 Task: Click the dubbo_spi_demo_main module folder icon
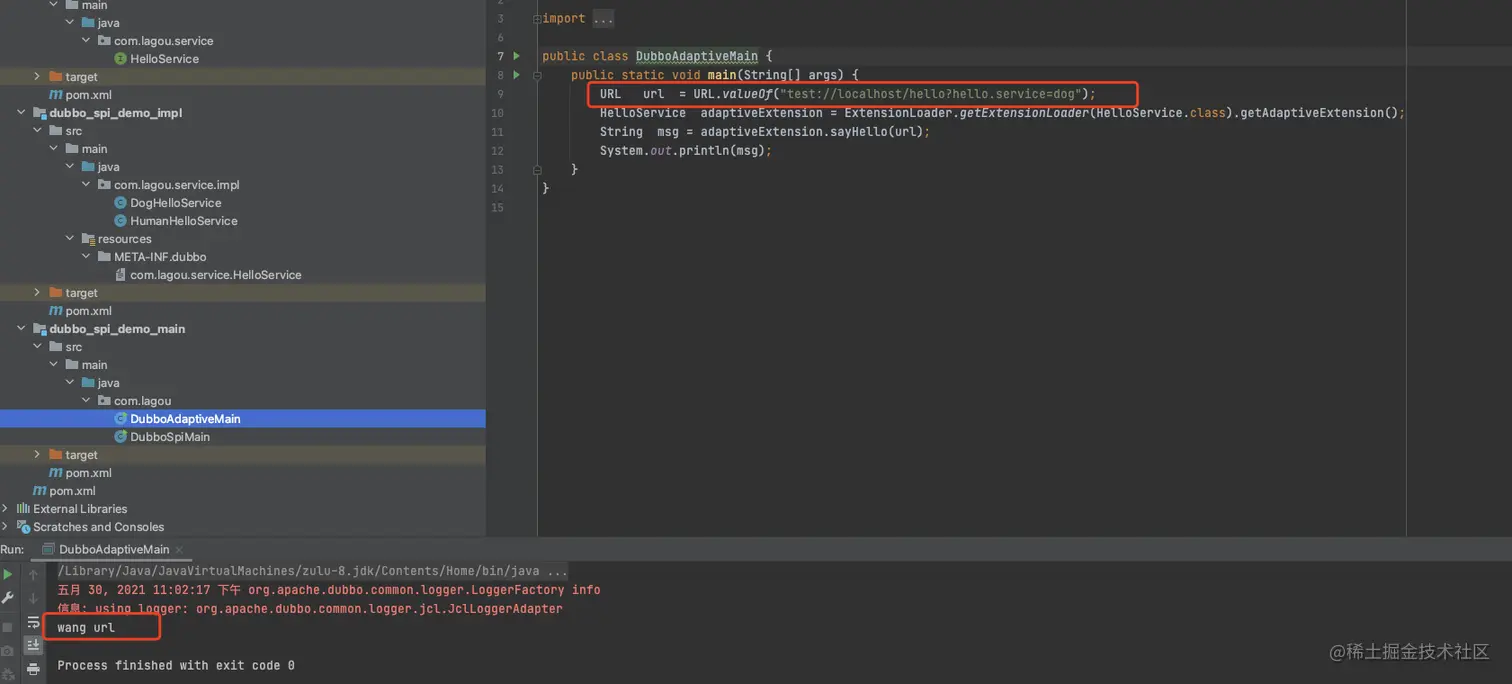pos(40,329)
